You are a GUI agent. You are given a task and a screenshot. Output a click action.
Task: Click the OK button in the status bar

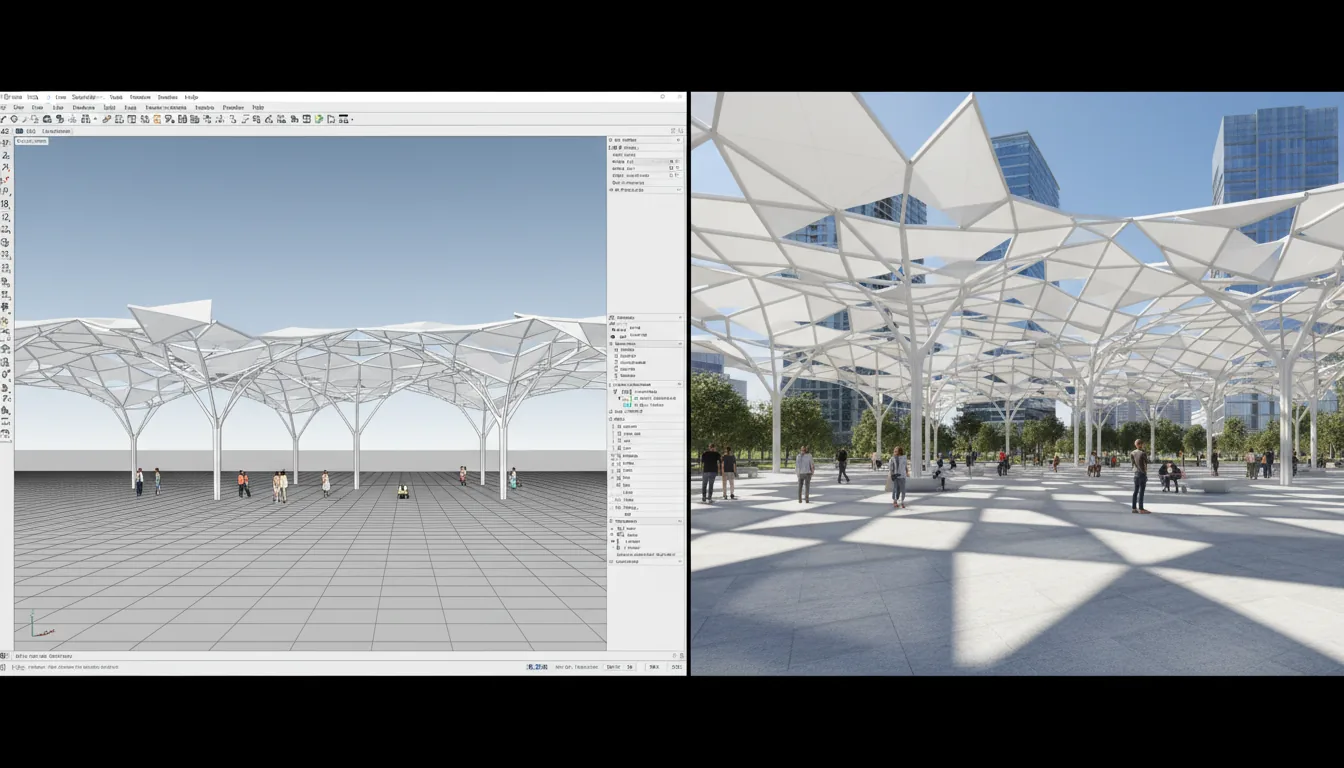point(654,667)
